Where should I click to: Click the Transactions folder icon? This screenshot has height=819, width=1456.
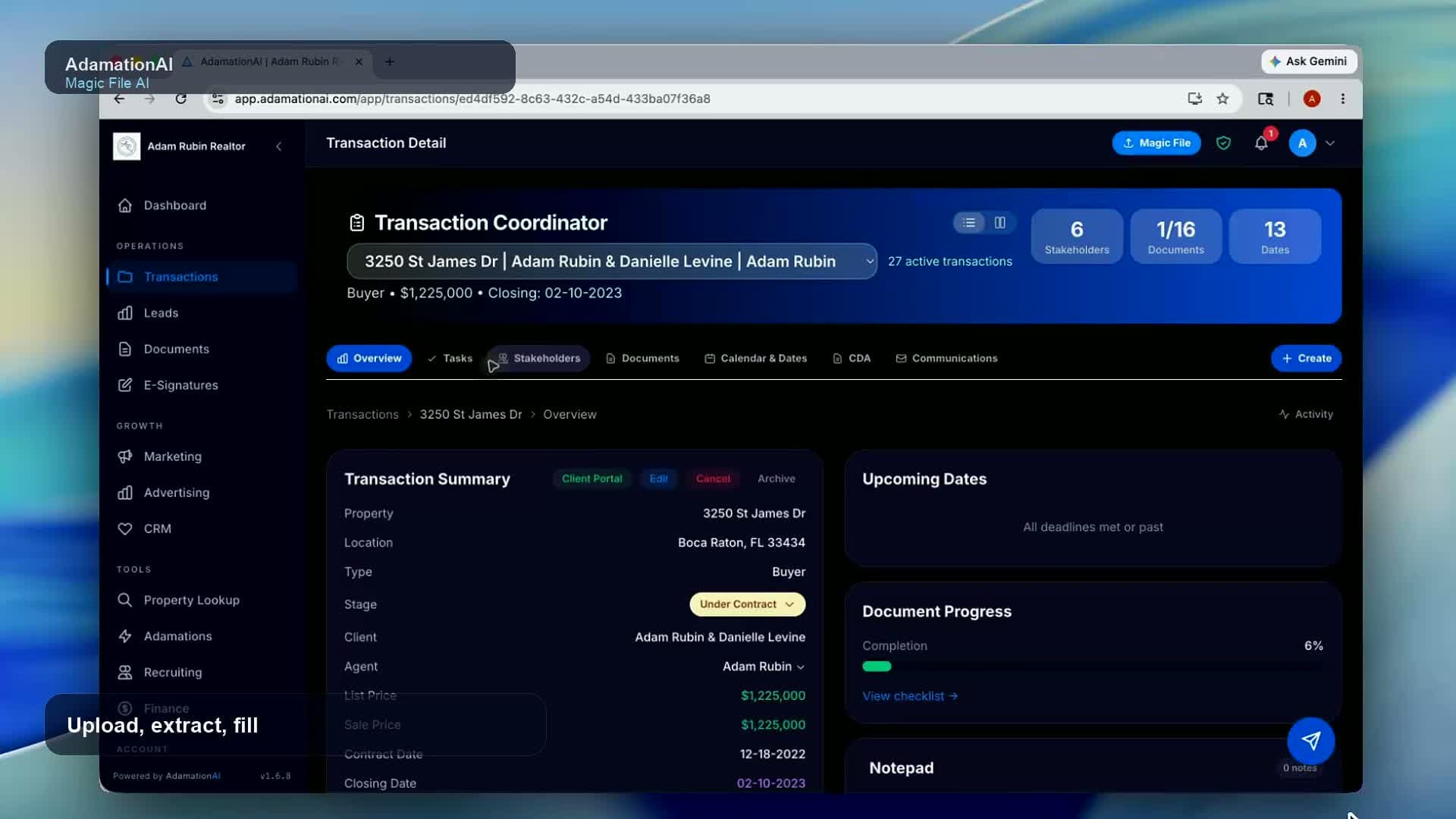click(125, 277)
